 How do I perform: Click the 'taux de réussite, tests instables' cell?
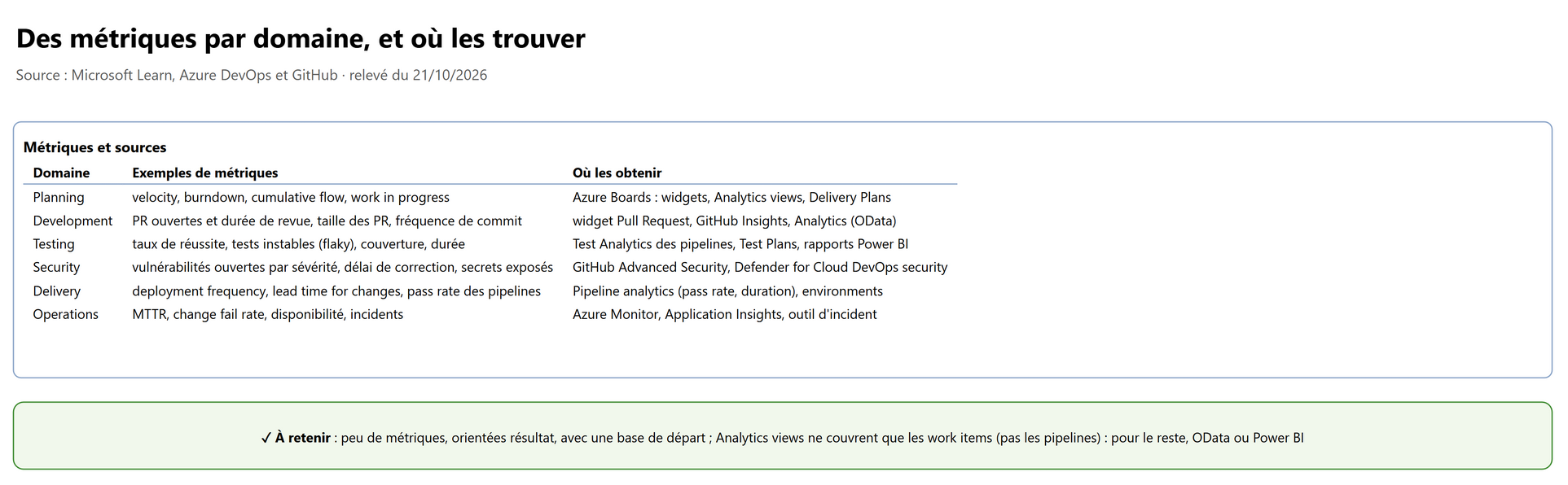(299, 244)
